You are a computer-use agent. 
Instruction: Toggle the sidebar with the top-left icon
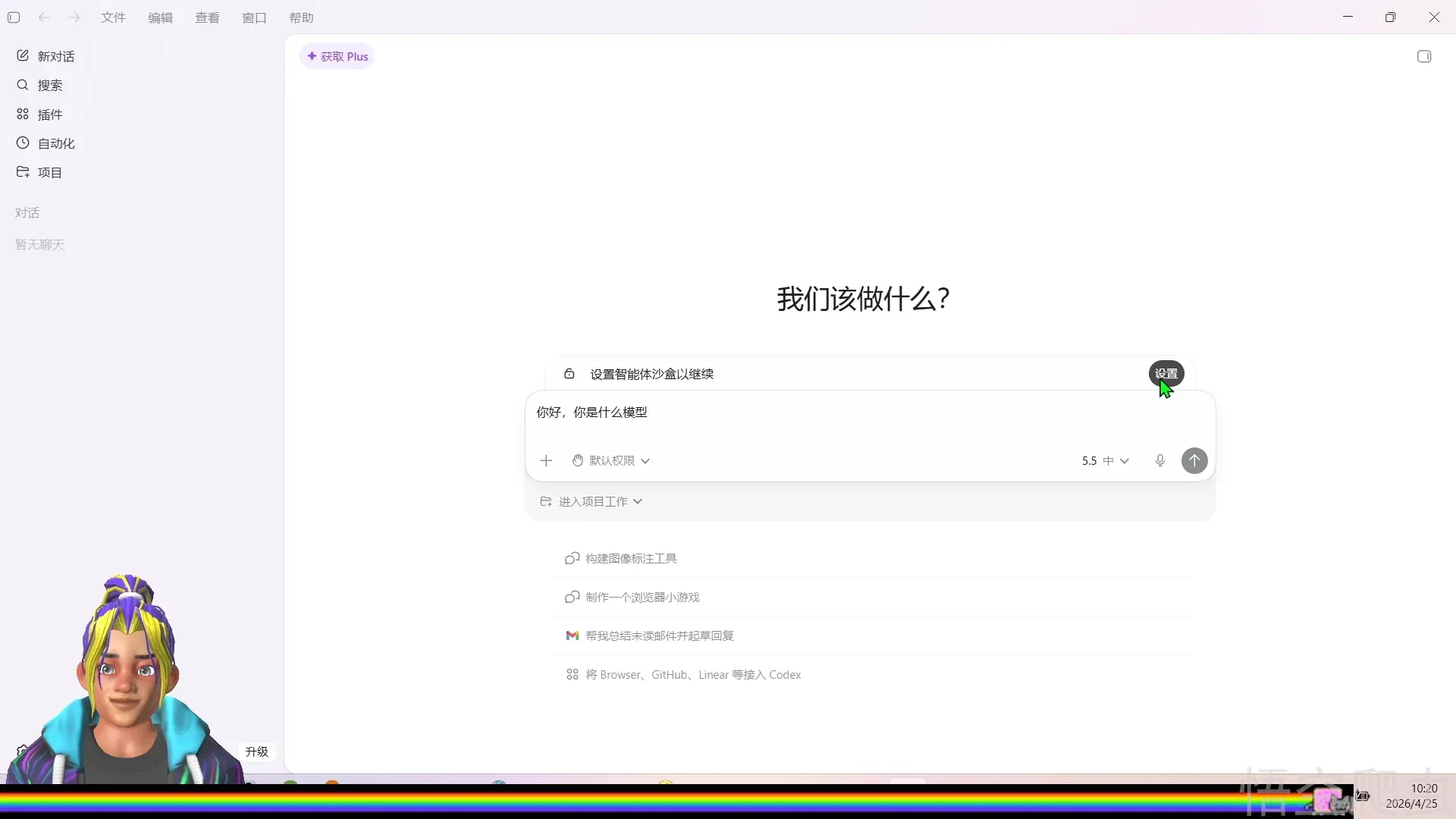(x=14, y=17)
